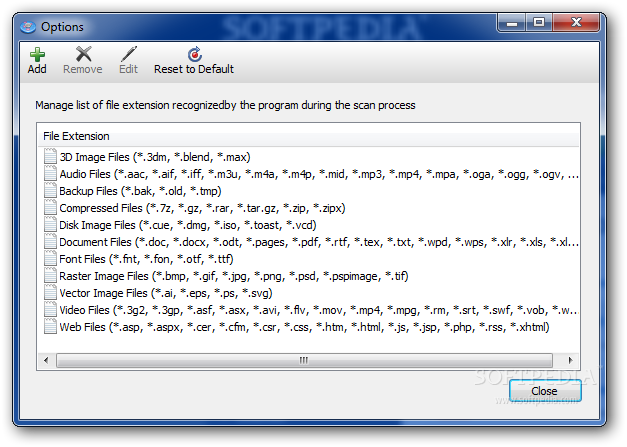Click the Close button

(x=545, y=391)
